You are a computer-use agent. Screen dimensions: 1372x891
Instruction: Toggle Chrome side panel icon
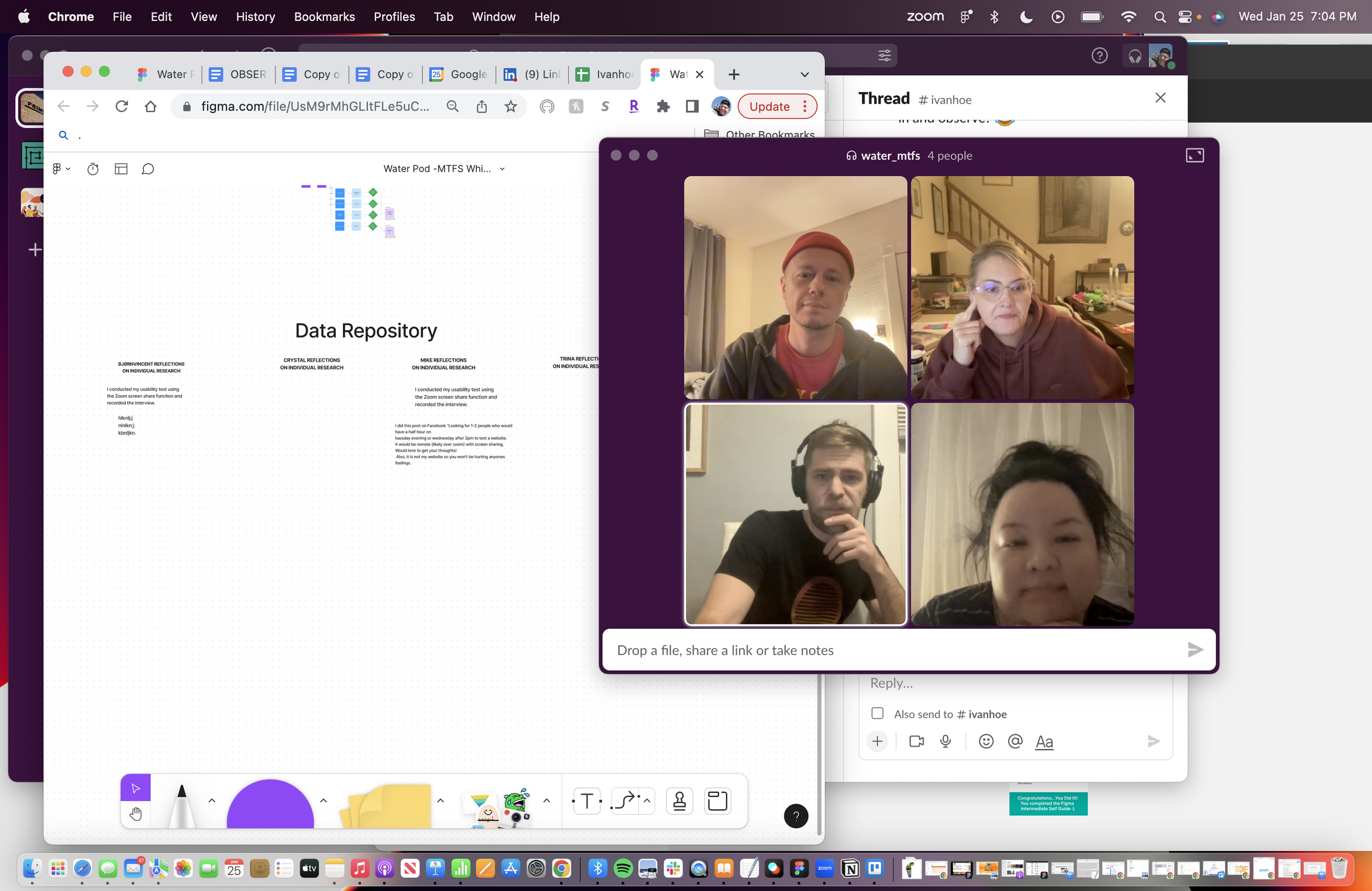pyautogui.click(x=692, y=106)
